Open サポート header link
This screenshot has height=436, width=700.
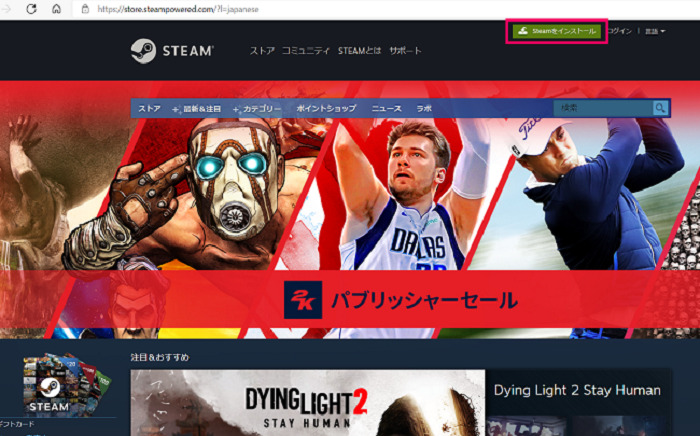pyautogui.click(x=405, y=51)
